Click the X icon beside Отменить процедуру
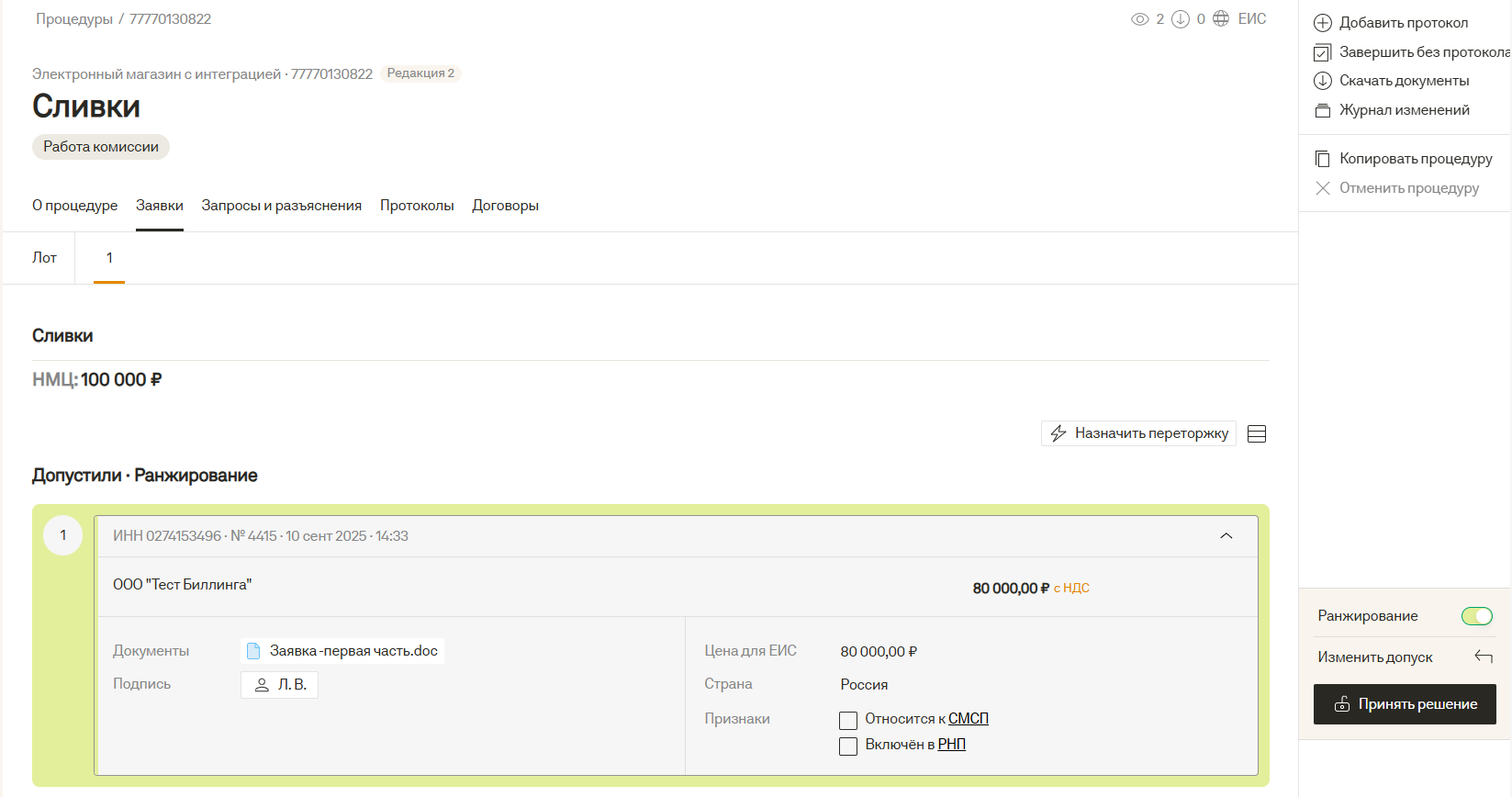1512x797 pixels. click(1322, 188)
